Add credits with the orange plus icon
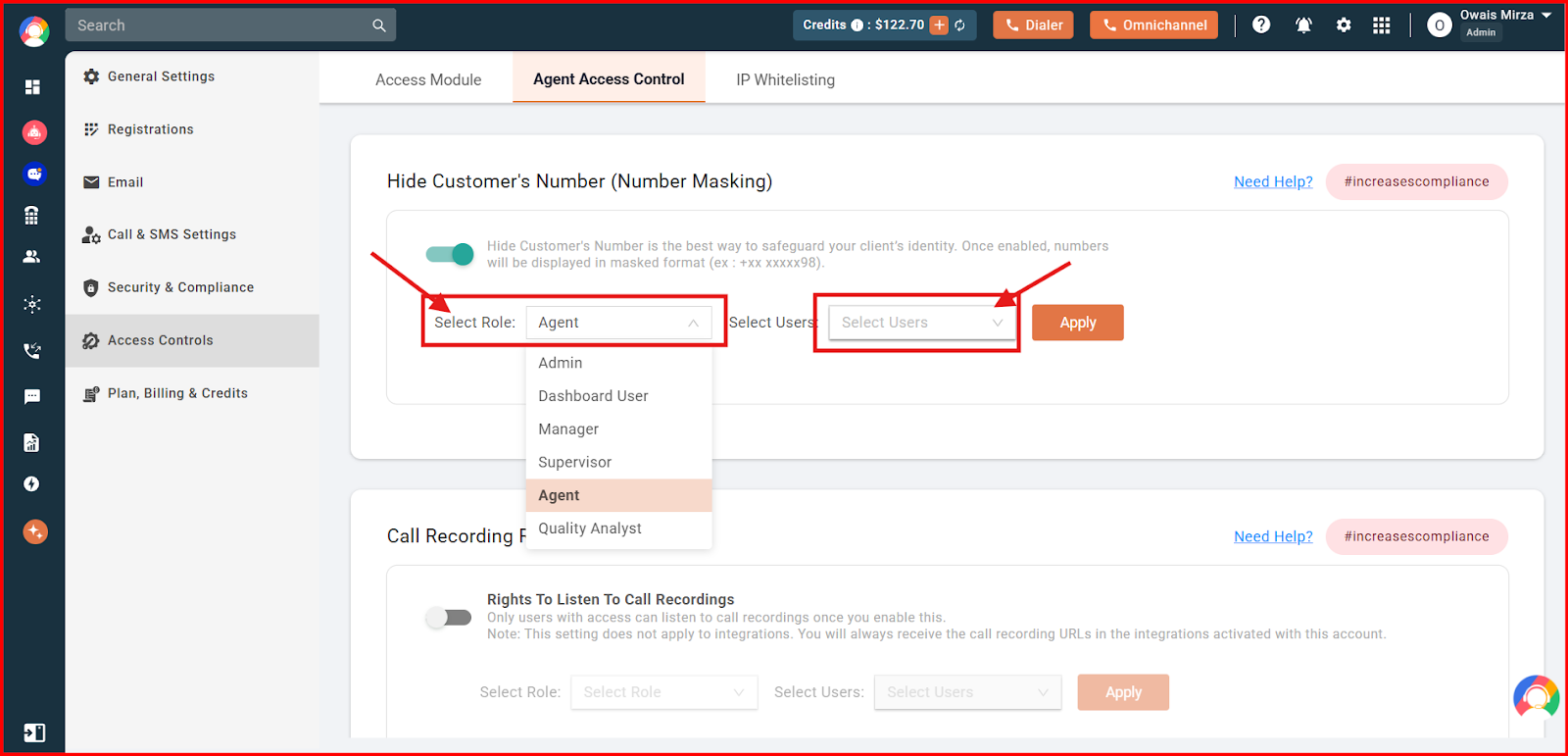The width and height of the screenshot is (1568, 756). click(x=939, y=25)
